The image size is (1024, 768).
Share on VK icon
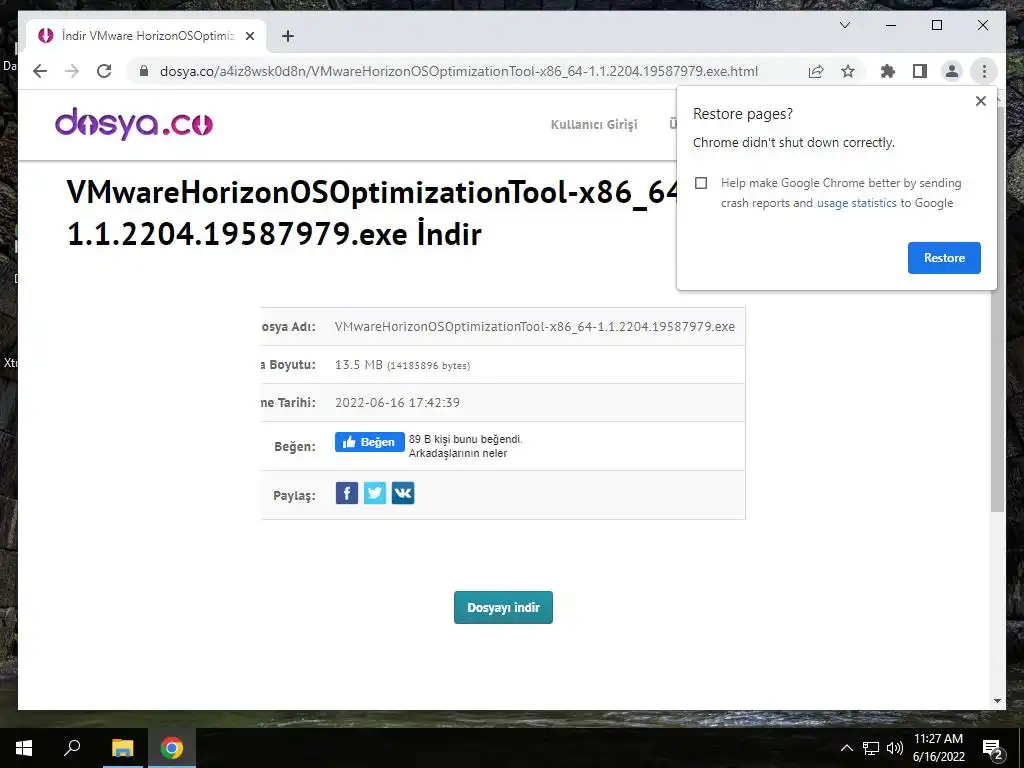click(x=403, y=493)
